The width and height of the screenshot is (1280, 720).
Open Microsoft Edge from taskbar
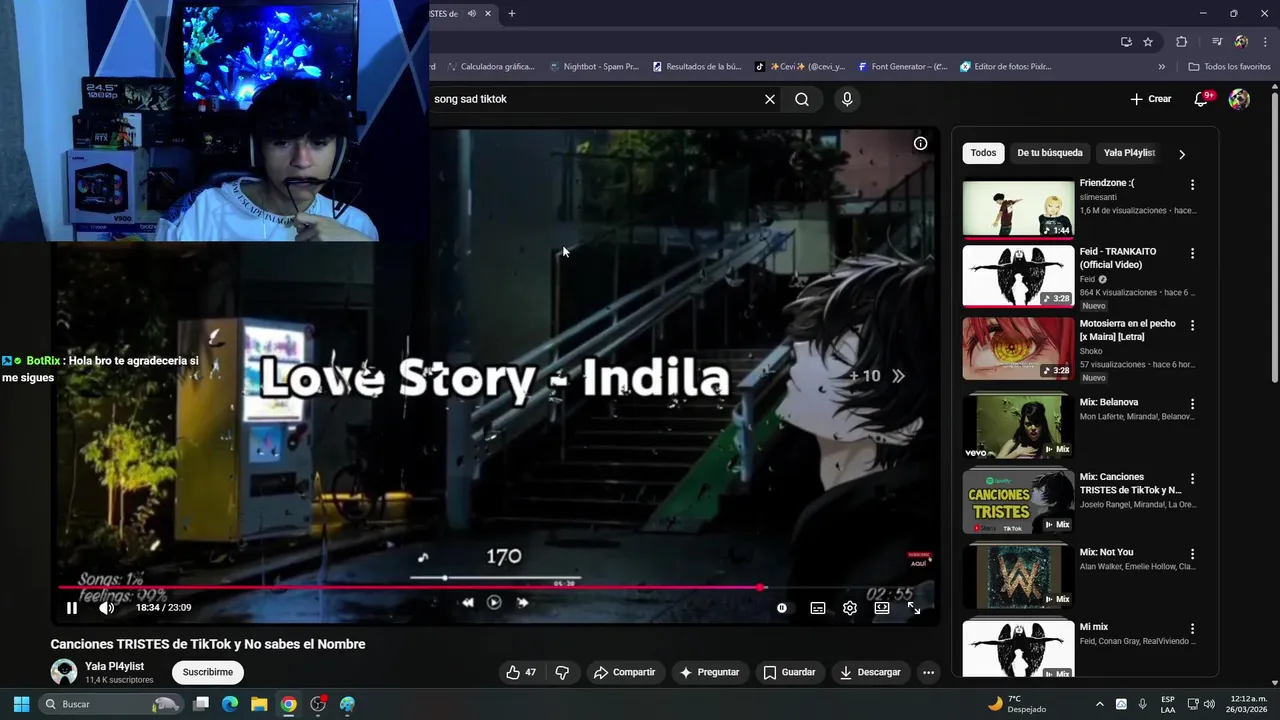point(230,704)
